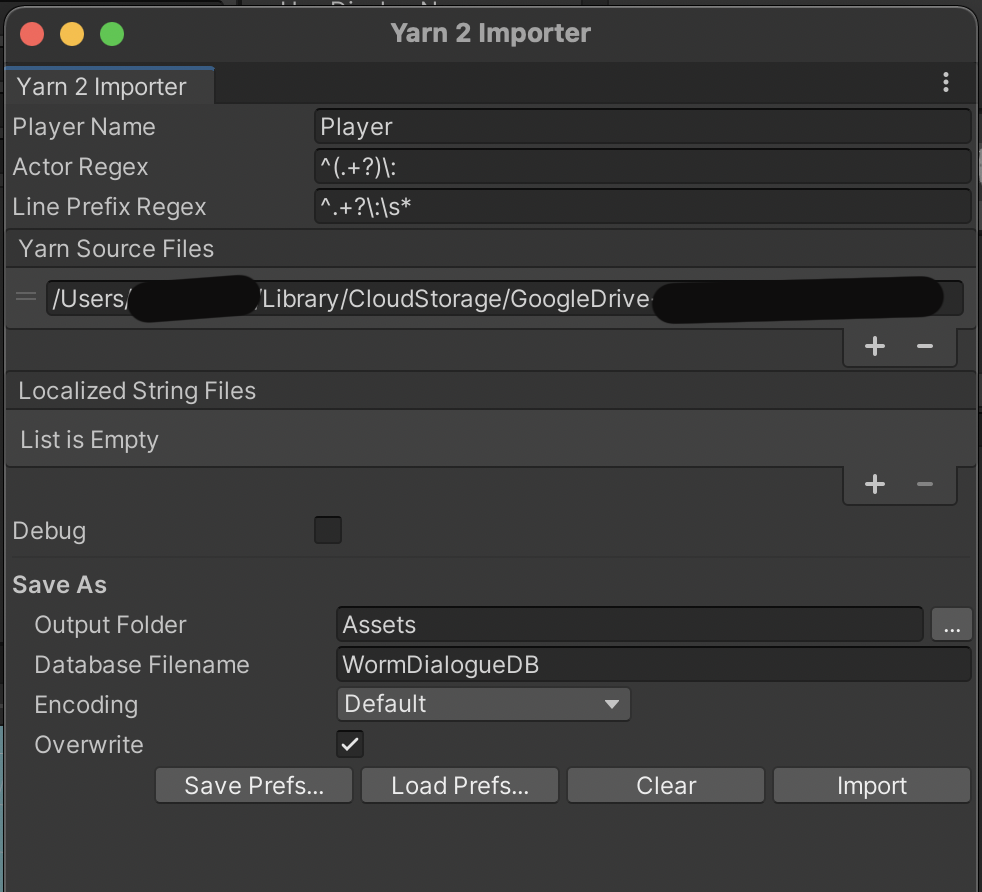Edit the Line Prefix Regex field
This screenshot has width=982, height=892.
coord(643,207)
